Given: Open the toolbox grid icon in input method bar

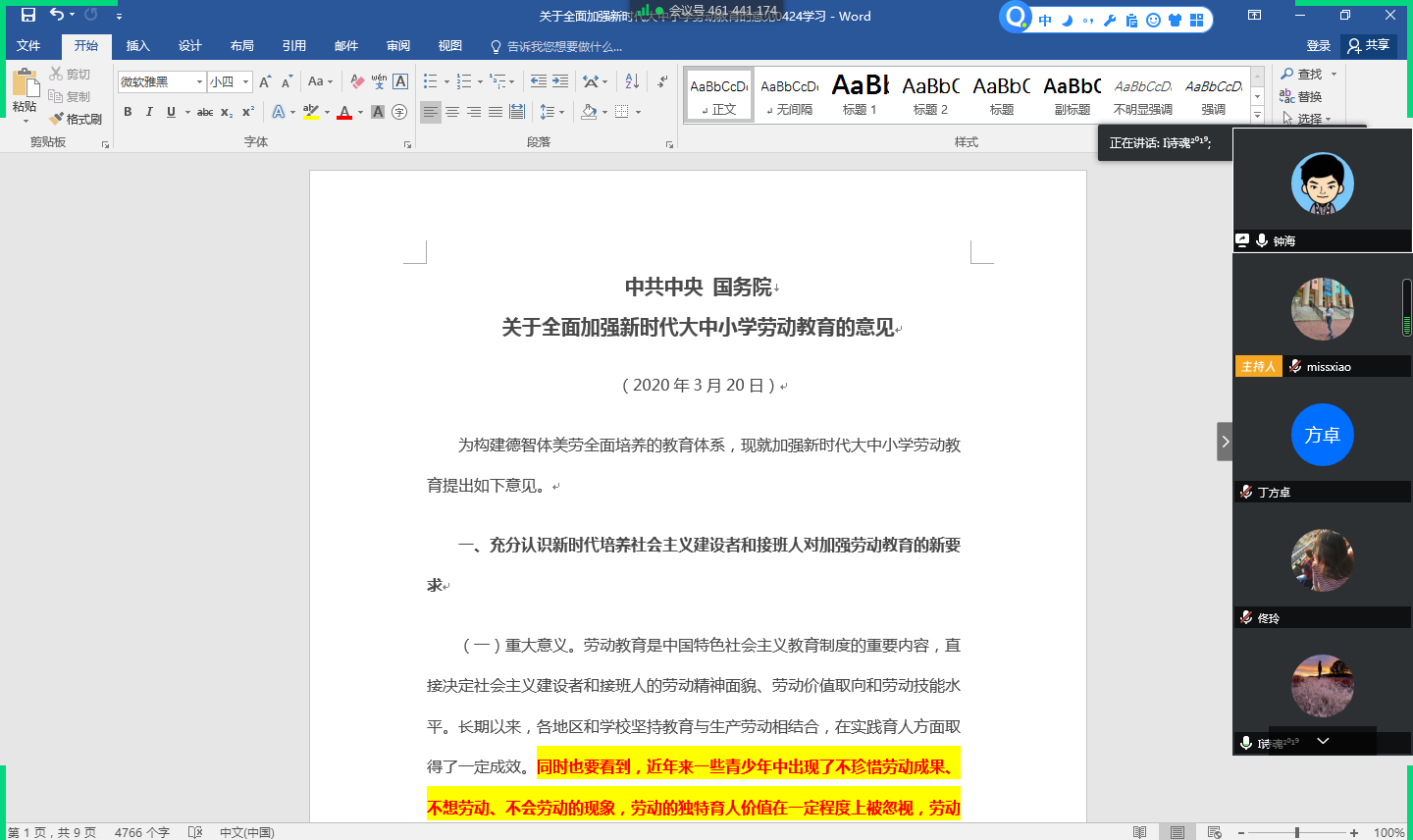Looking at the screenshot, I should coord(1196,20).
